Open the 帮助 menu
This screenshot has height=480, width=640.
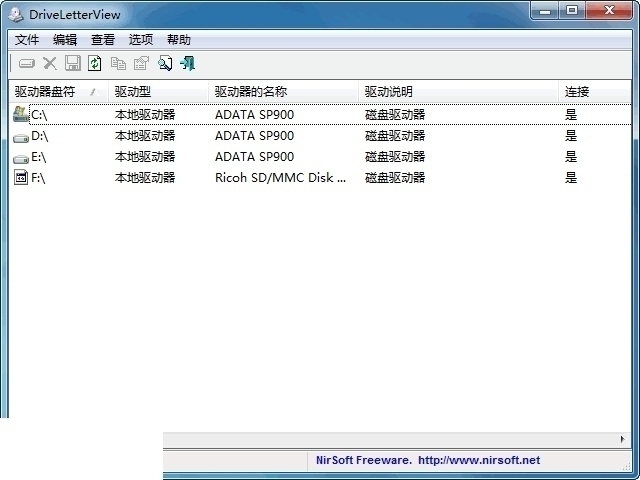tap(179, 40)
